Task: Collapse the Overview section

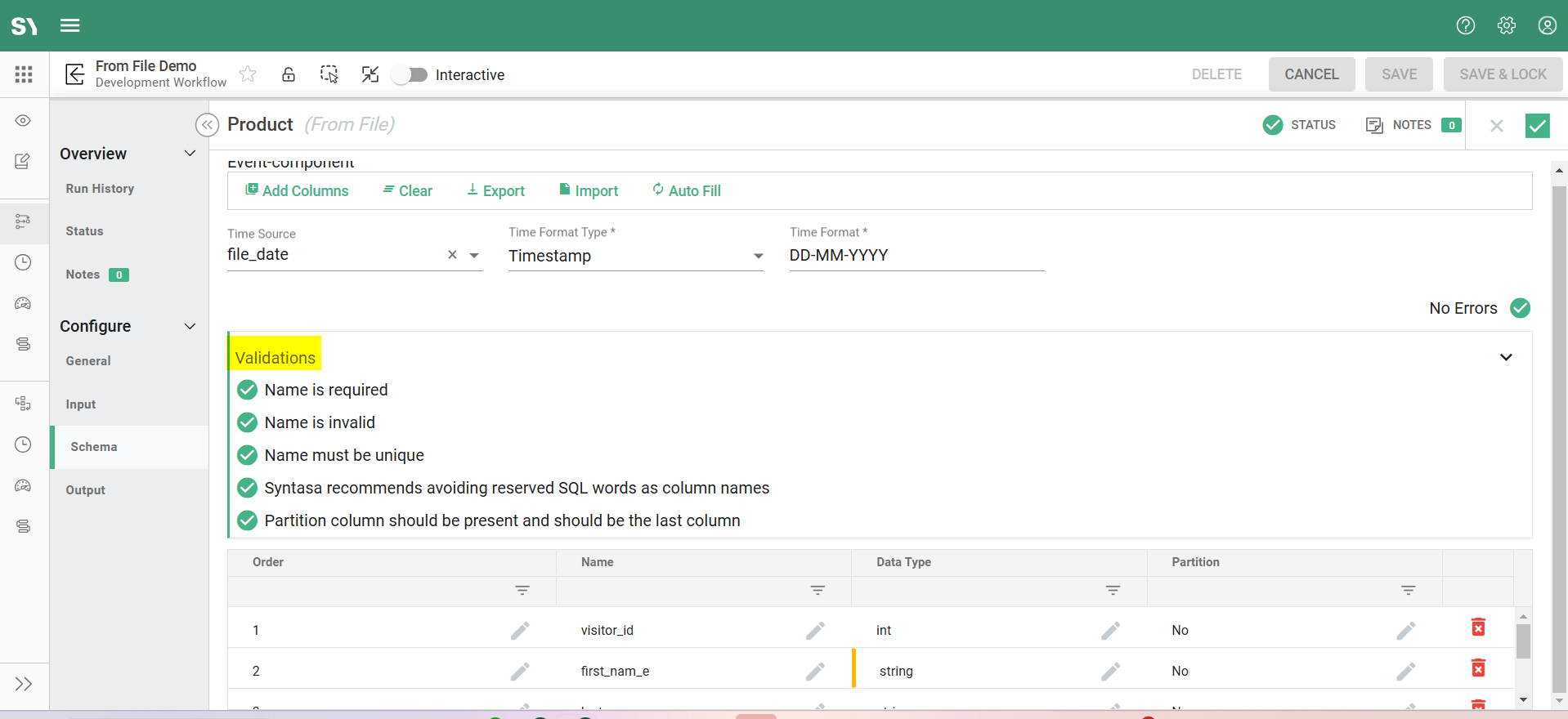Action: [x=190, y=154]
